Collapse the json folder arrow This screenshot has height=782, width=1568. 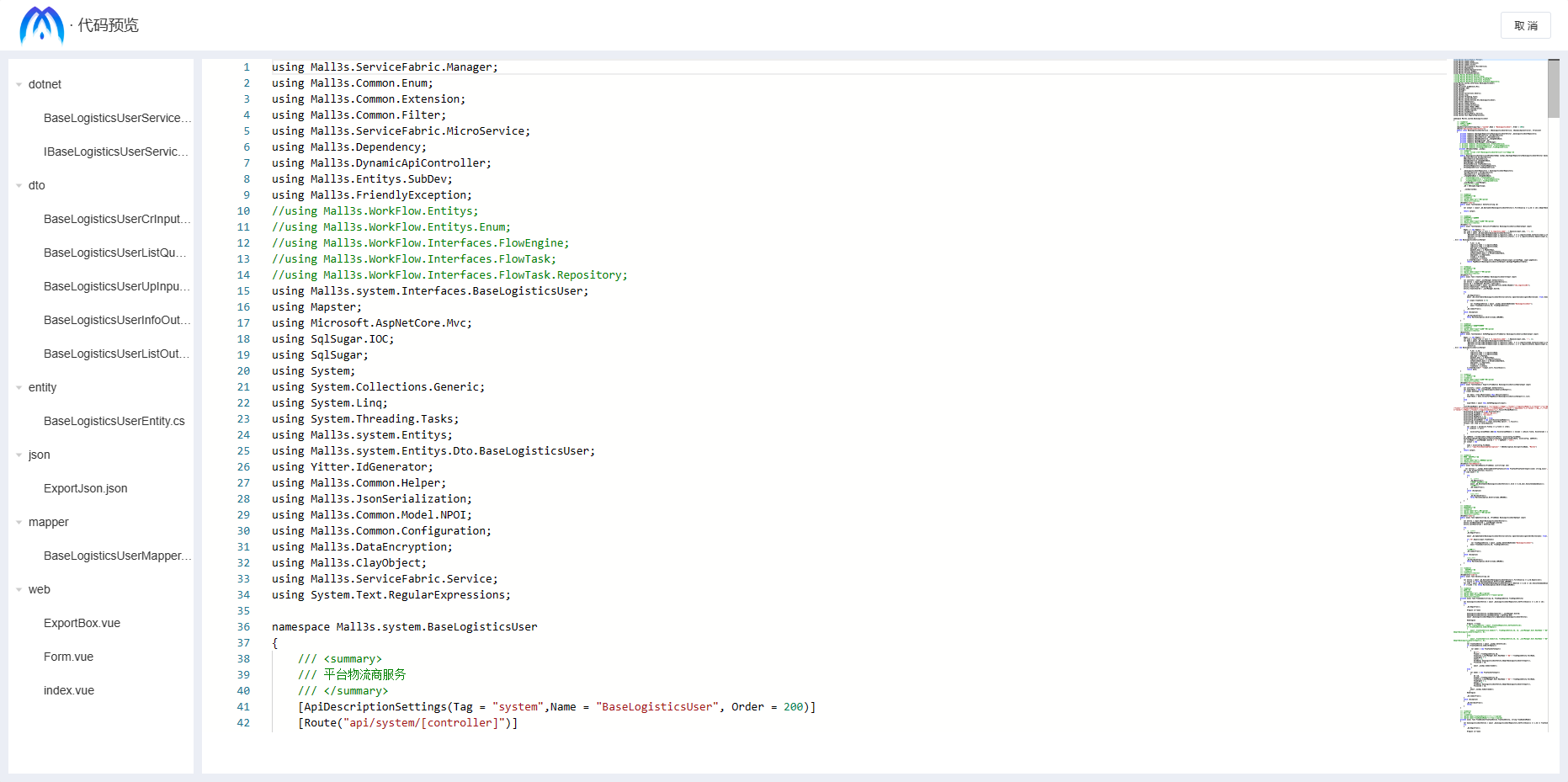coord(19,455)
